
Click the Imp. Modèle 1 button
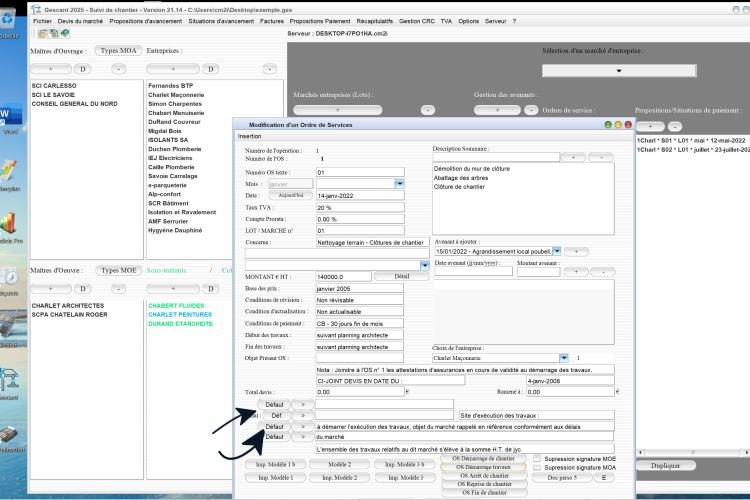coord(275,478)
